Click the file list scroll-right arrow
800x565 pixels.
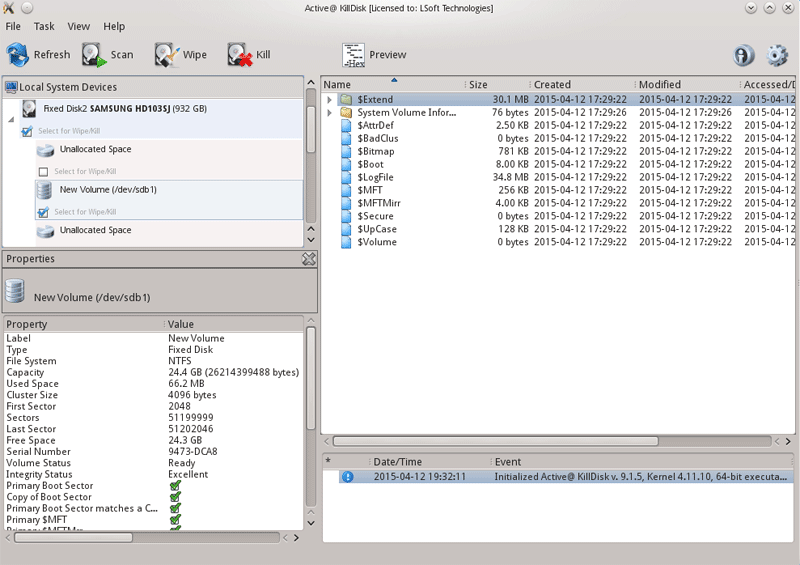788,441
